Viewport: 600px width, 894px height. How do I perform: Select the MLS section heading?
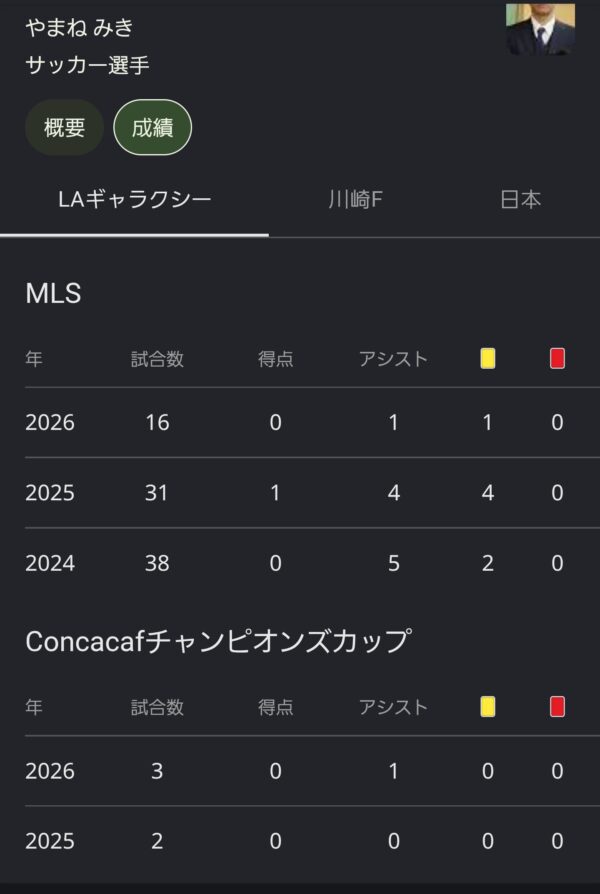click(54, 294)
